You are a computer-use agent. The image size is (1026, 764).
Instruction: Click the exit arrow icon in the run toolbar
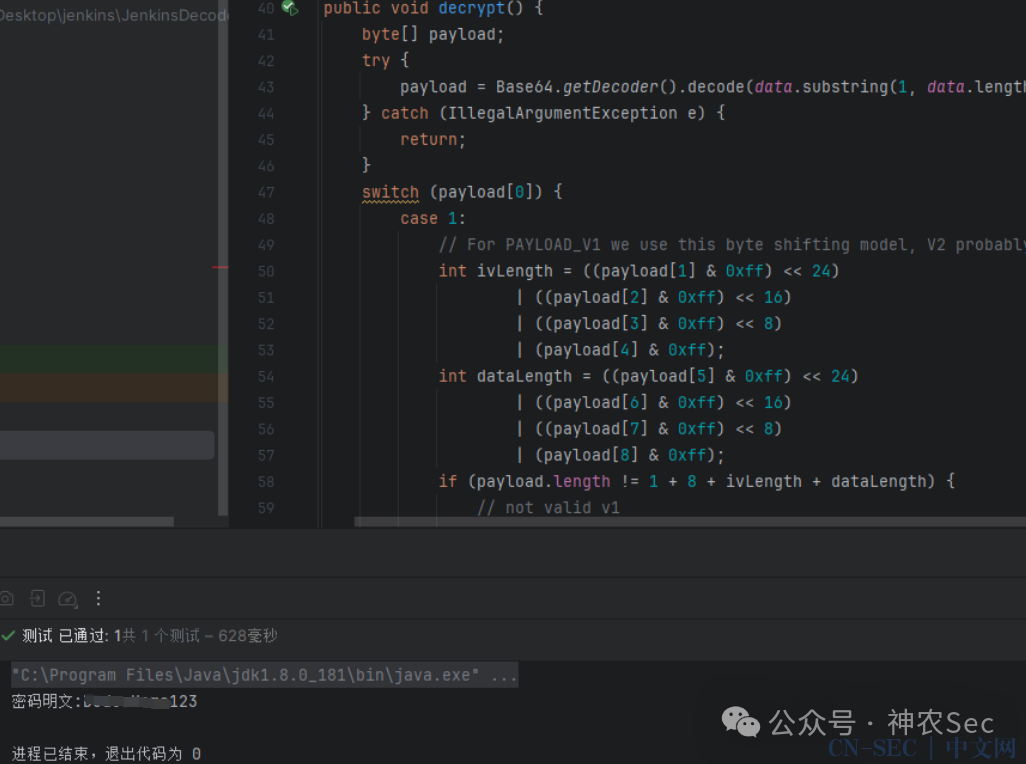point(37,599)
